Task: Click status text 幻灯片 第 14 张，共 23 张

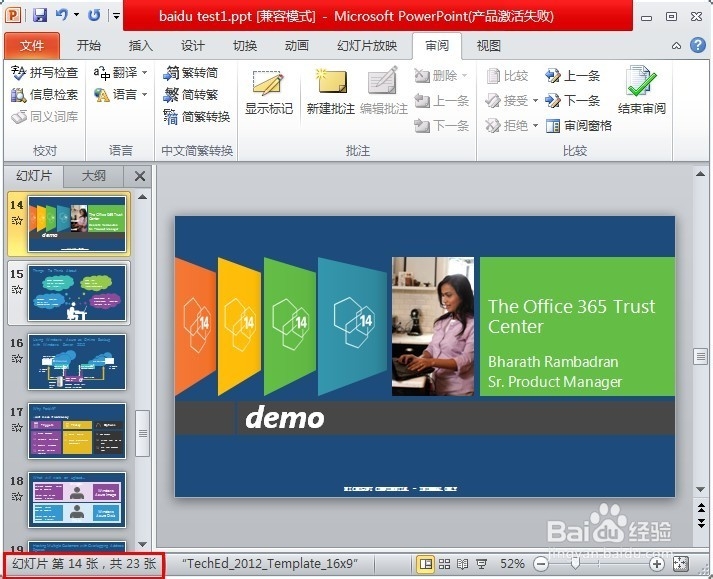Action: [x=84, y=564]
